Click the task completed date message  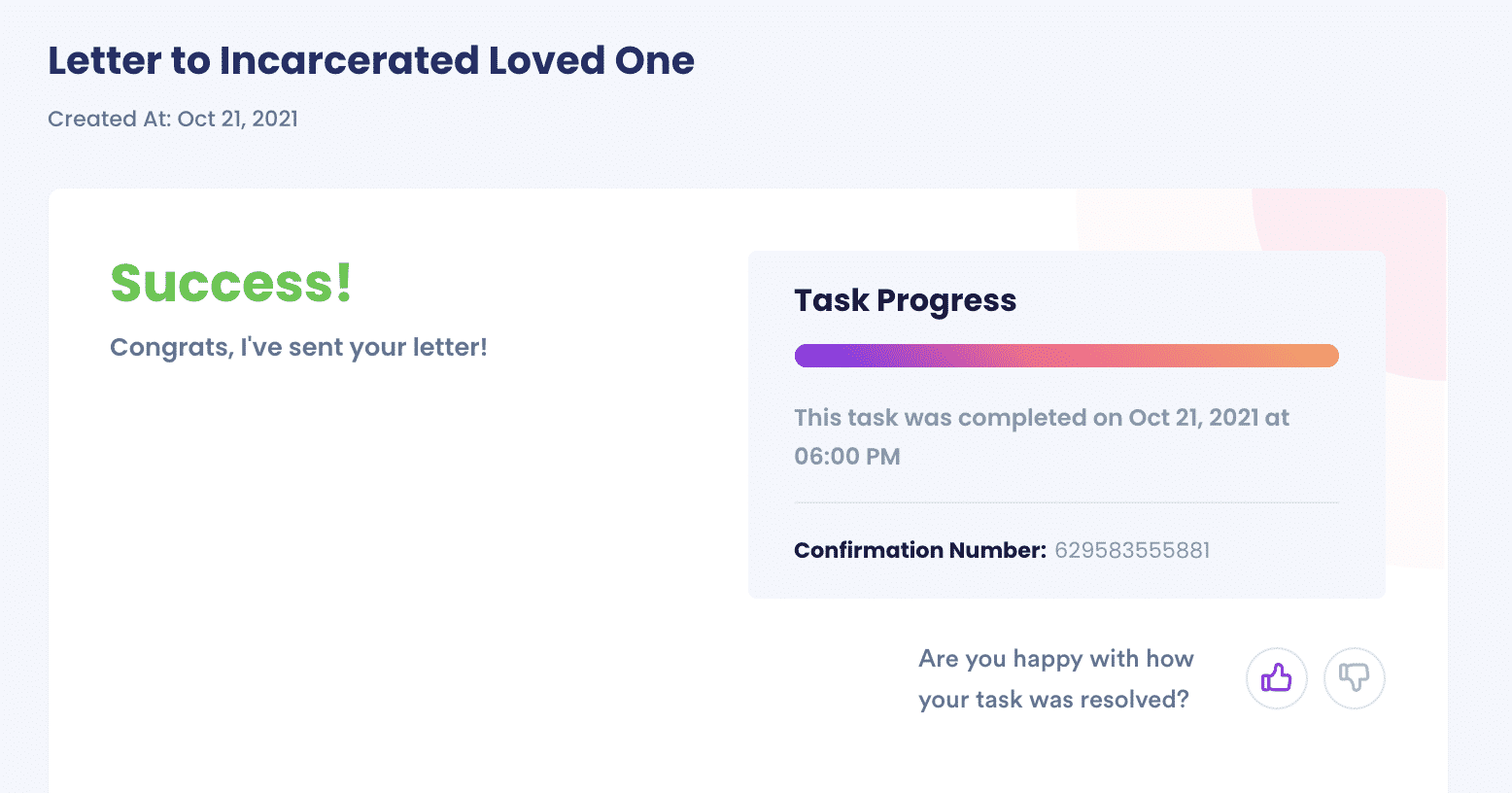(x=1042, y=436)
